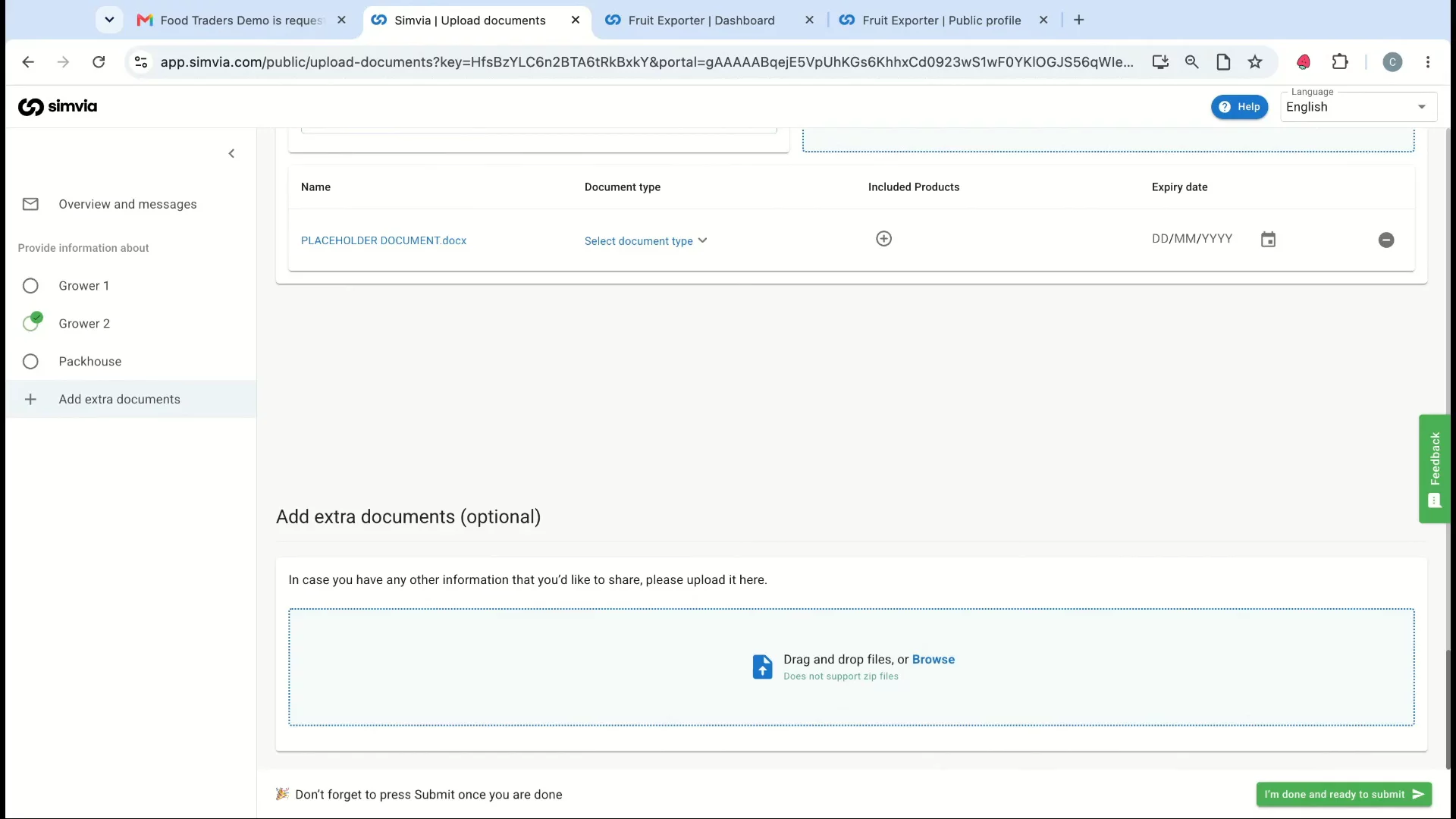The height and width of the screenshot is (819, 1456).
Task: Select Simvia Upload documents tab
Action: click(x=469, y=20)
